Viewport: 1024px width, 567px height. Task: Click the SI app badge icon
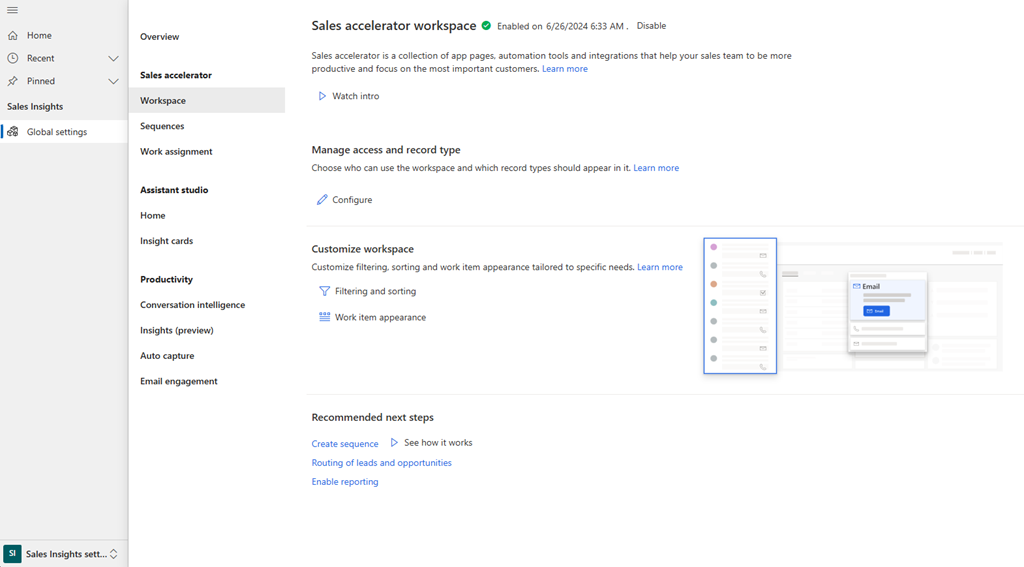pyautogui.click(x=12, y=553)
